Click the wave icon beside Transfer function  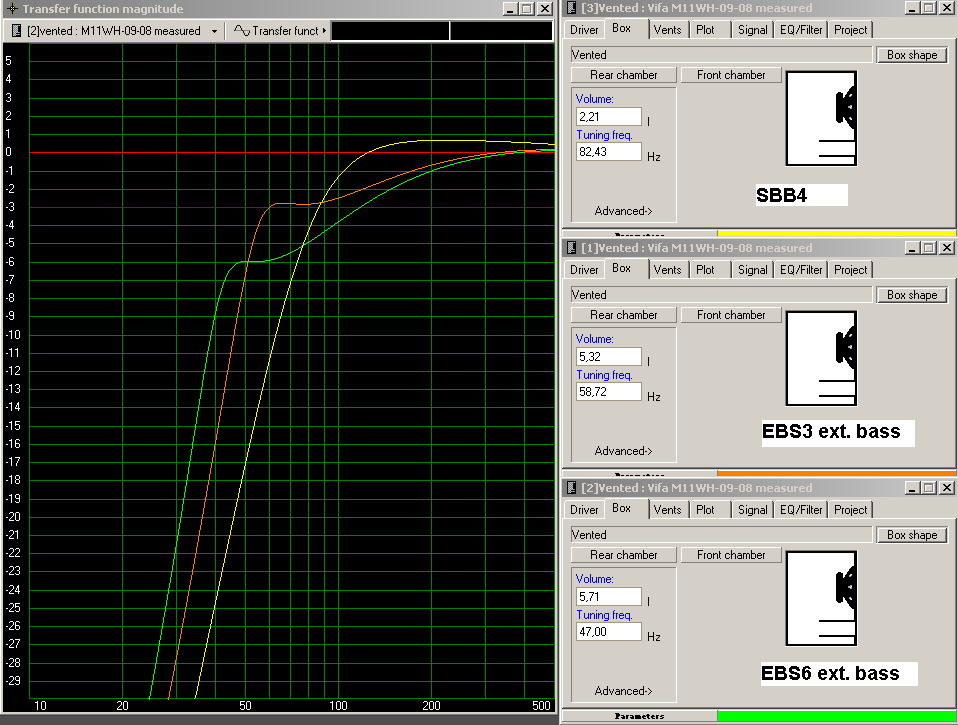pyautogui.click(x=241, y=31)
